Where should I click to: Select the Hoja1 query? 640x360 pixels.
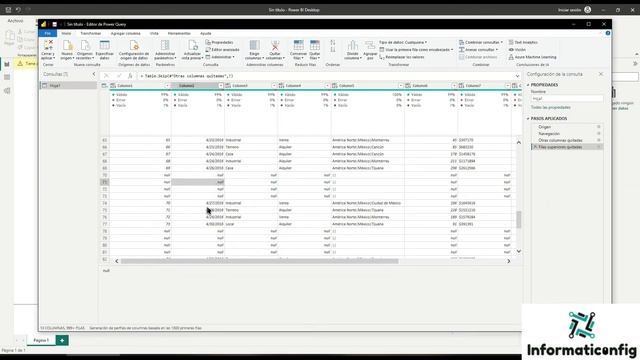[68, 85]
